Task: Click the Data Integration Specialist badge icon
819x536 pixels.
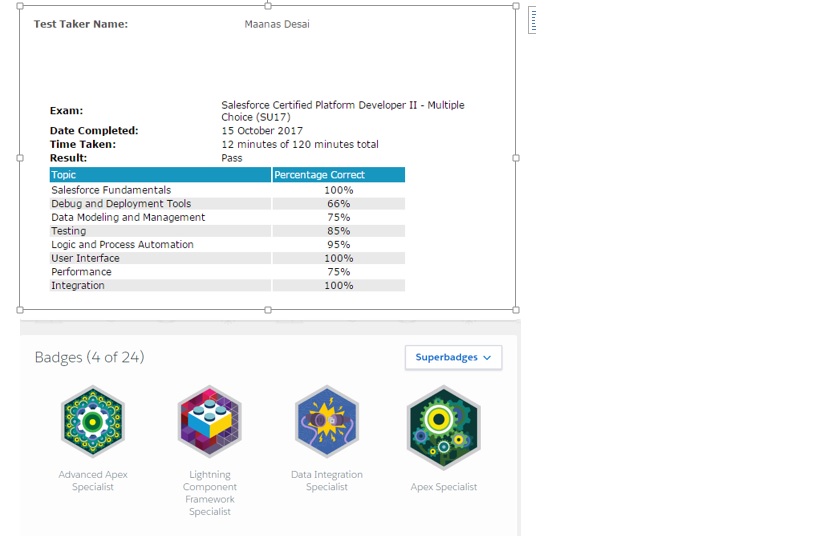Action: 327,423
